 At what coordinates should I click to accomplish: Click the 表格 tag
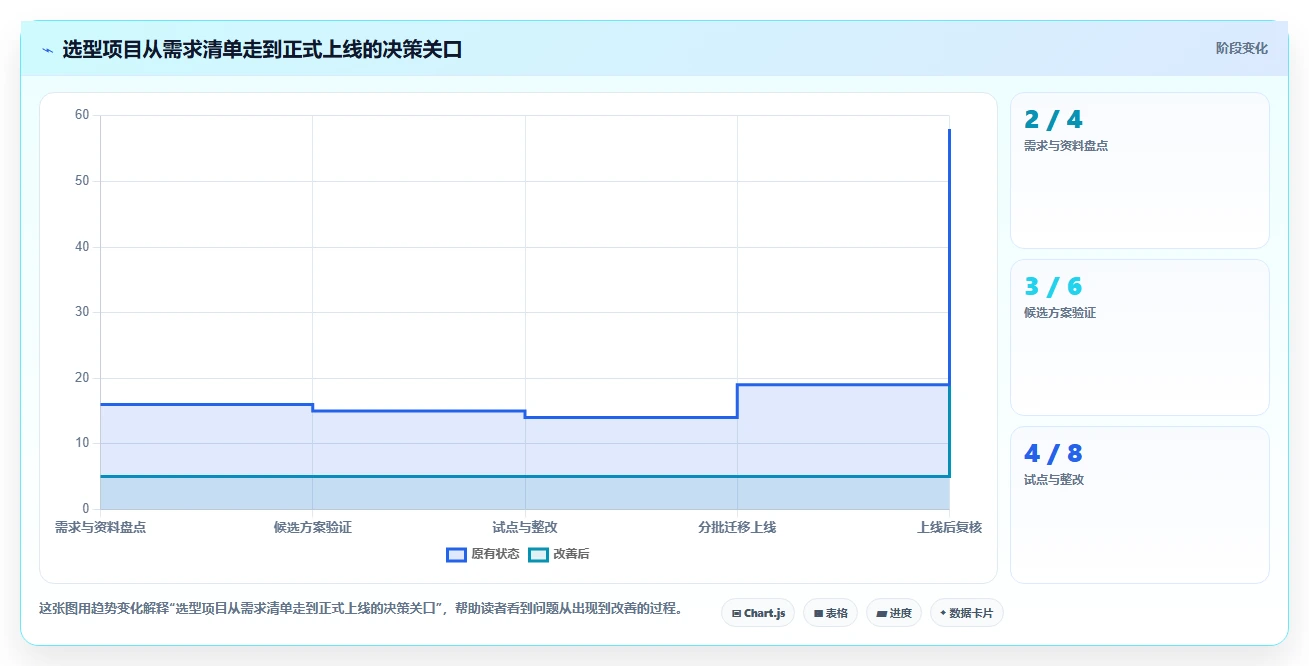point(830,613)
